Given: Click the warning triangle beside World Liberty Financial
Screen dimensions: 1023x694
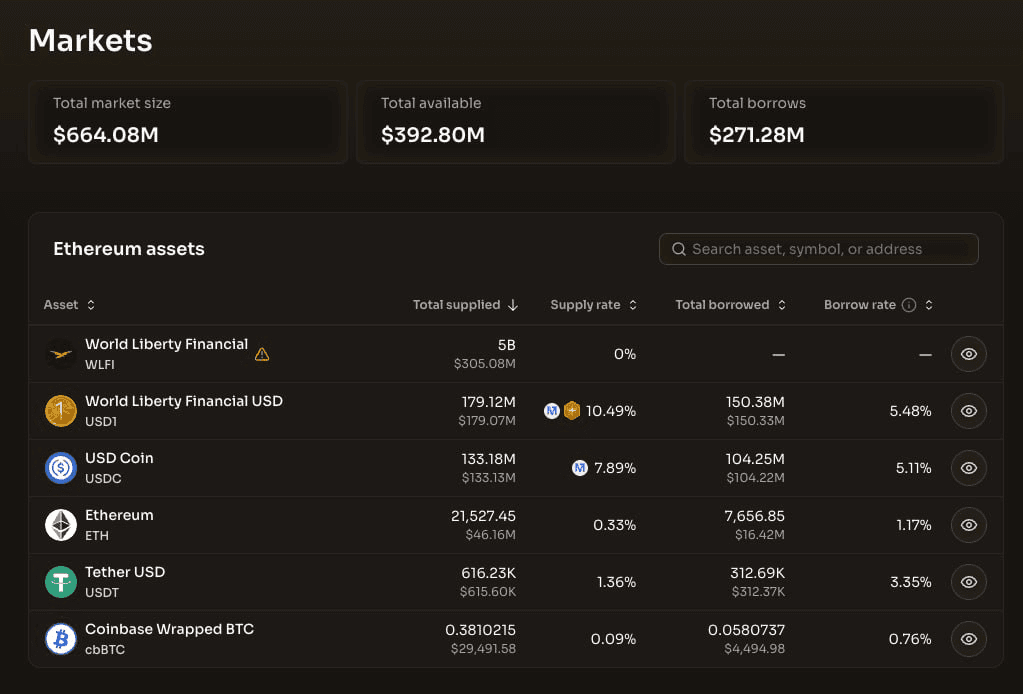Looking at the screenshot, I should pos(262,354).
